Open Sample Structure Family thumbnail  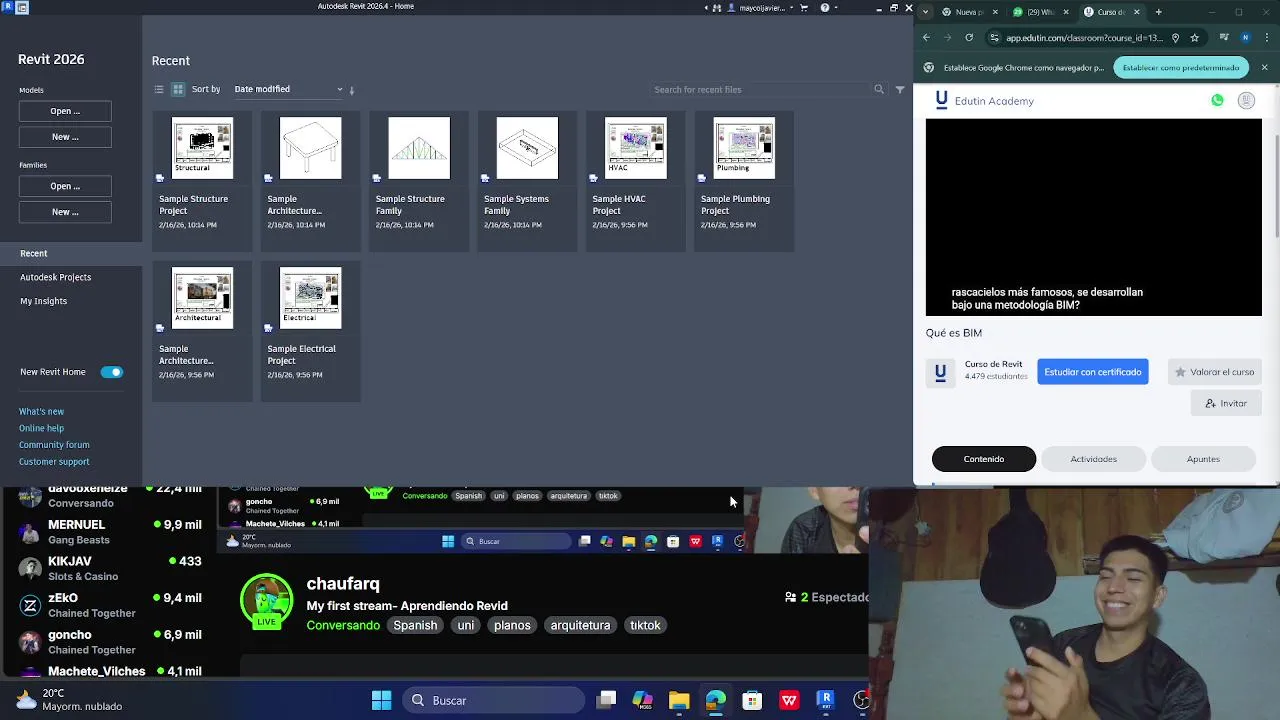419,149
